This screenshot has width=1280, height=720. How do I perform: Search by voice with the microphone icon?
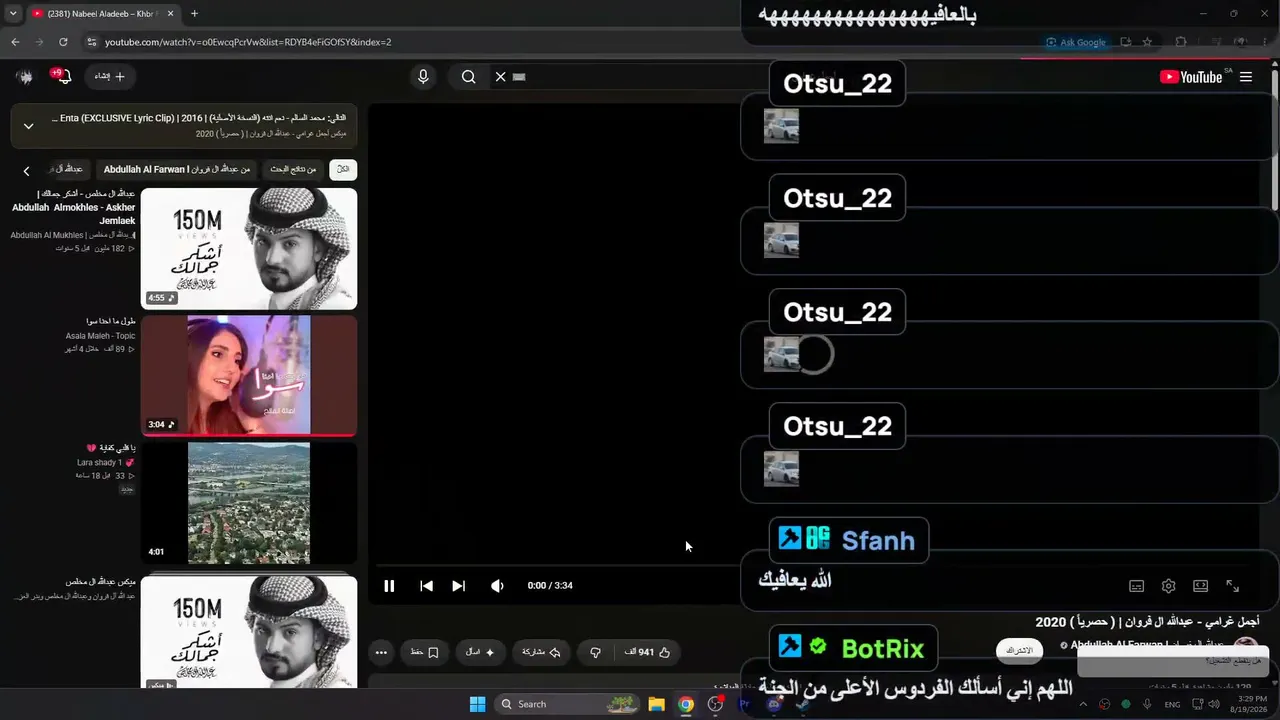pyautogui.click(x=423, y=77)
